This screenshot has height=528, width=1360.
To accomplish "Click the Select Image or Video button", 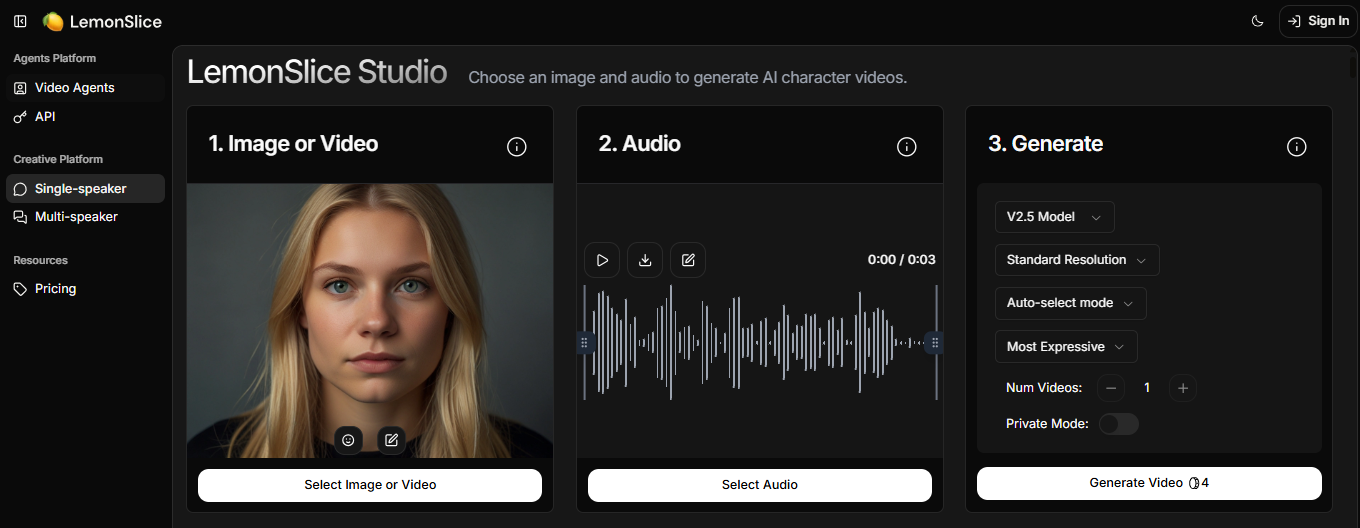I will pos(370,485).
